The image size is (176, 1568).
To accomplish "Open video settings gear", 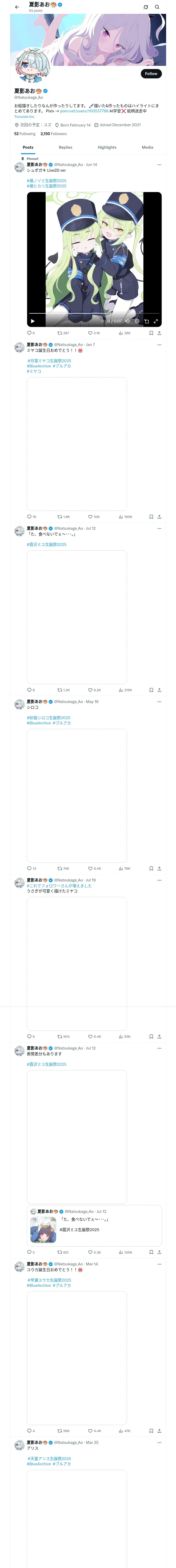I will (137, 321).
